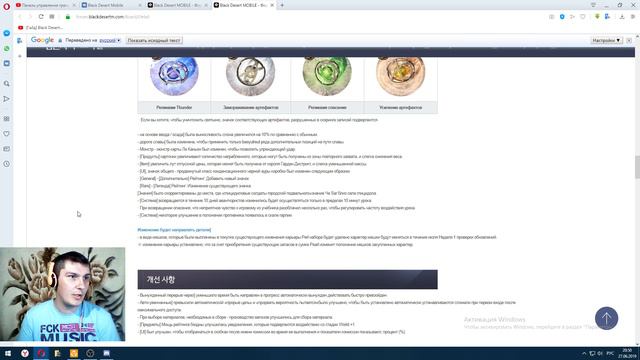Viewport: 640px width, 360px height.
Task: Open history clock icon in Opera sidebar
Action: (7, 164)
